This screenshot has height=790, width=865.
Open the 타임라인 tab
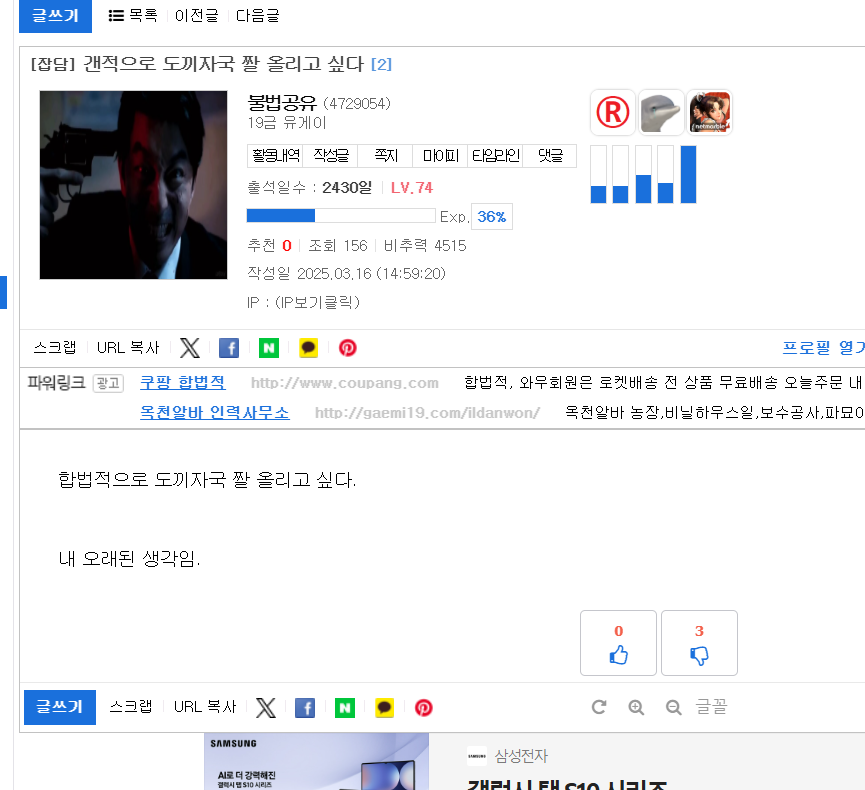point(495,156)
